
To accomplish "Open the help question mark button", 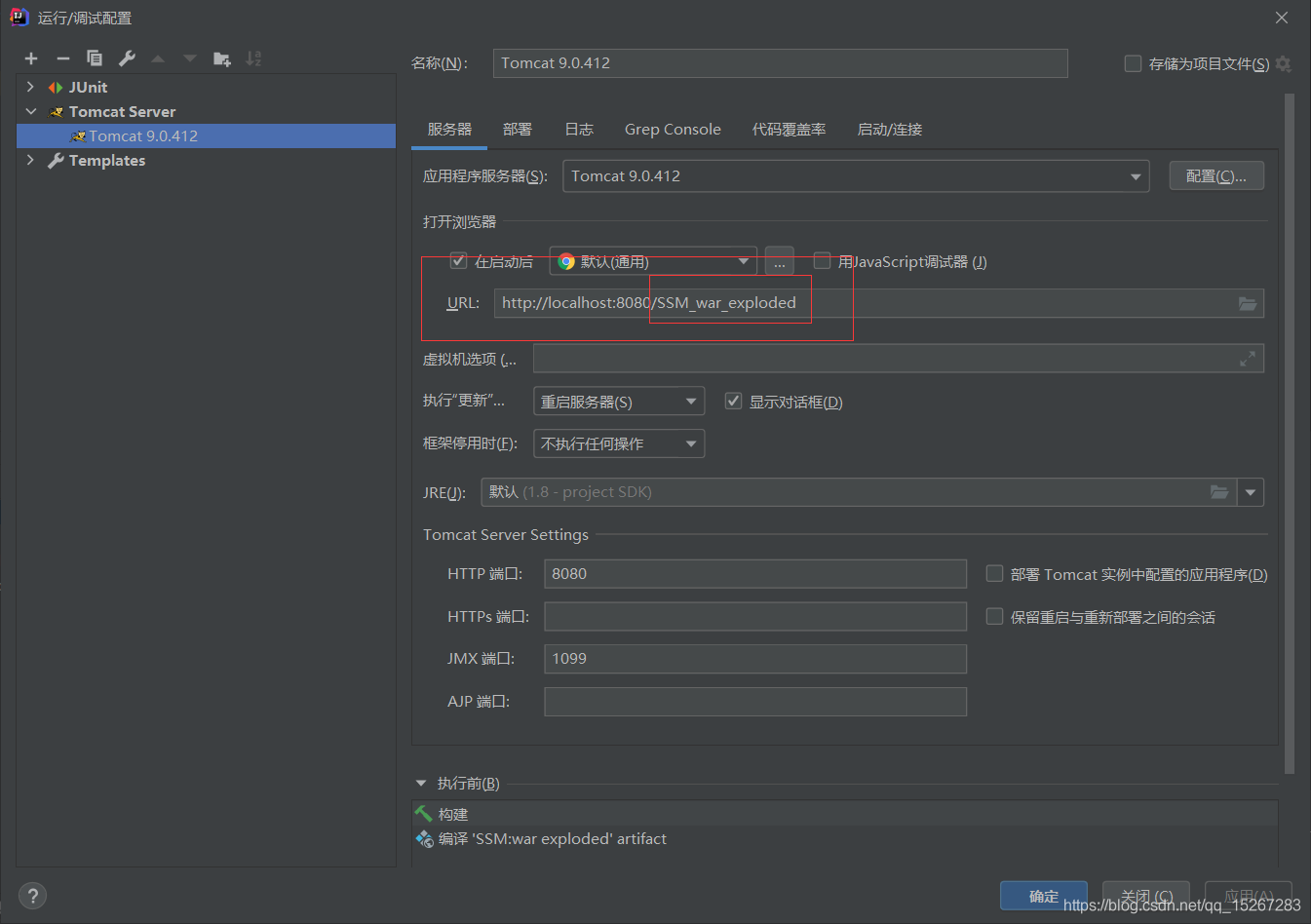I will coord(32,896).
